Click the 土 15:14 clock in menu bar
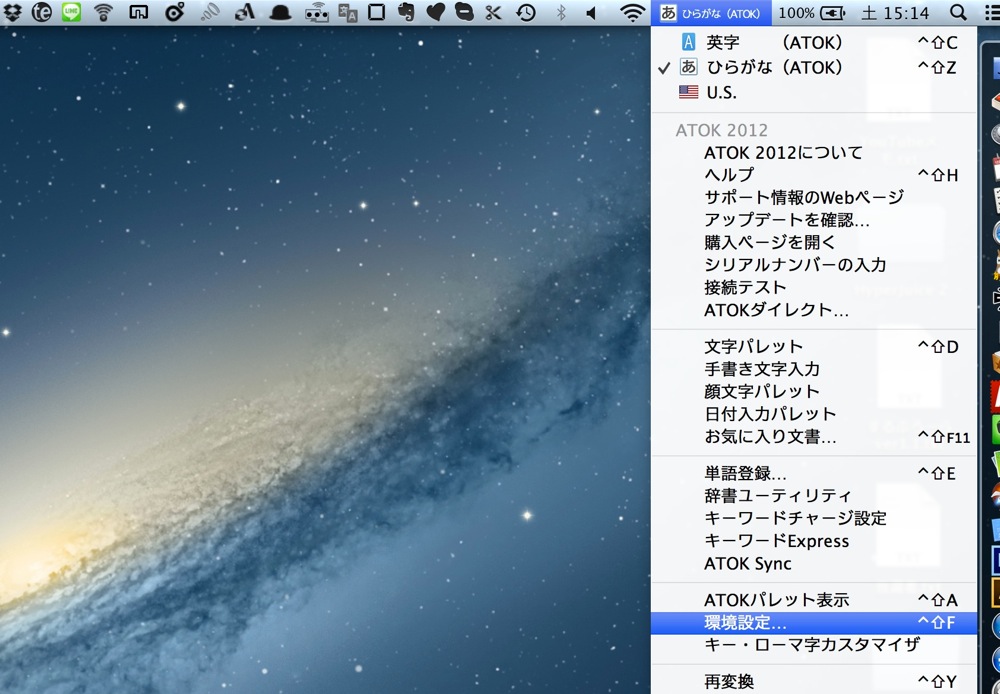This screenshot has height=694, width=1000. (895, 13)
